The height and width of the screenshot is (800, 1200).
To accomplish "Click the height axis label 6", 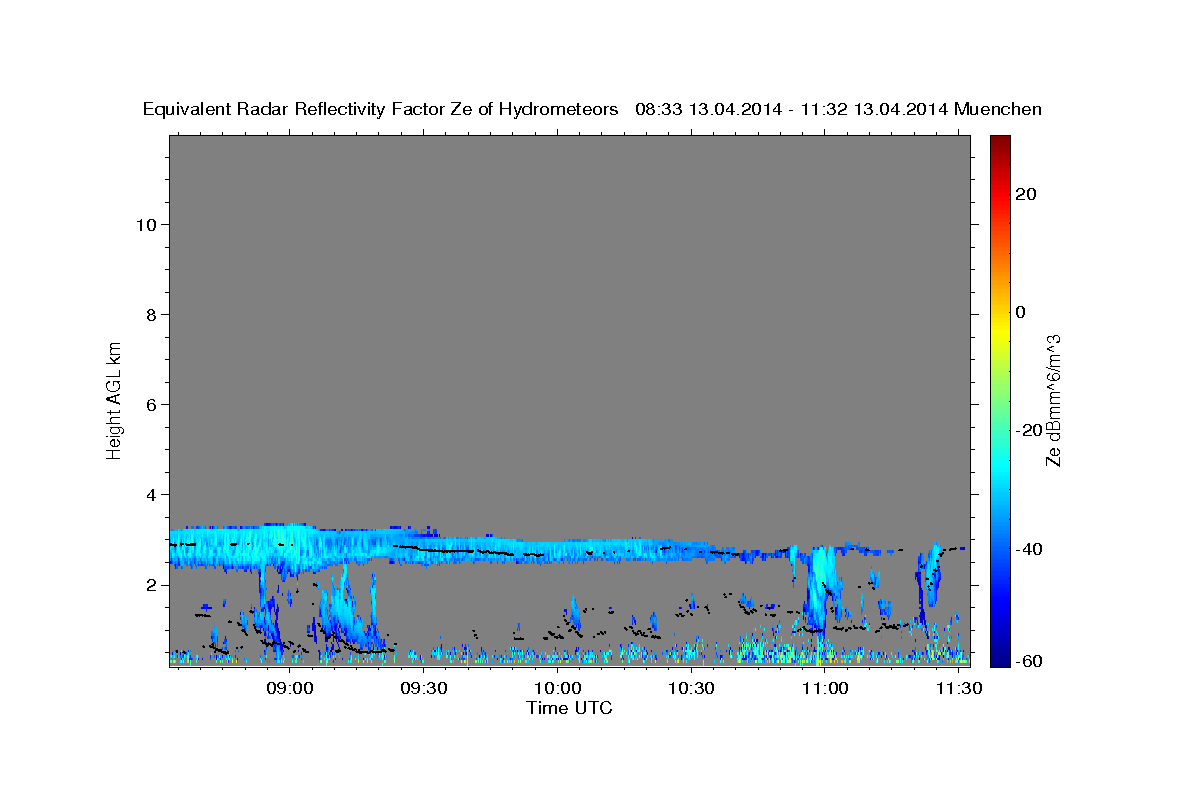I will [150, 405].
